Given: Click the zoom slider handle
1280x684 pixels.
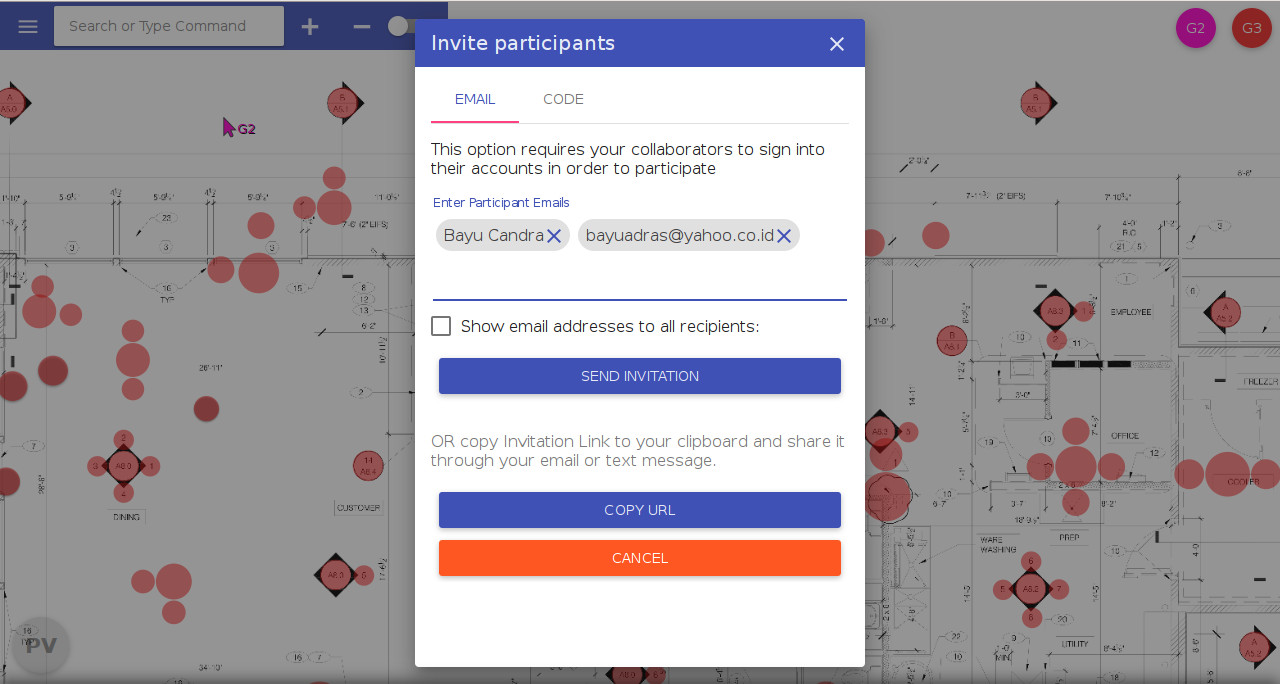Looking at the screenshot, I should [399, 26].
